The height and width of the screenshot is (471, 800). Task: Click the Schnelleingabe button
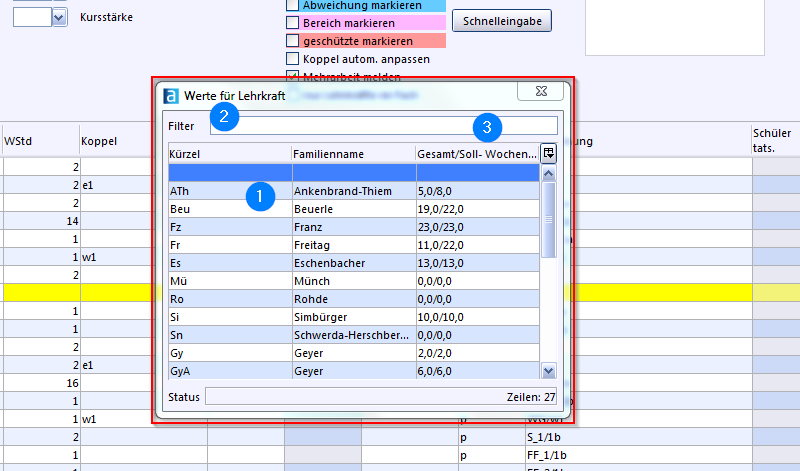(x=502, y=21)
